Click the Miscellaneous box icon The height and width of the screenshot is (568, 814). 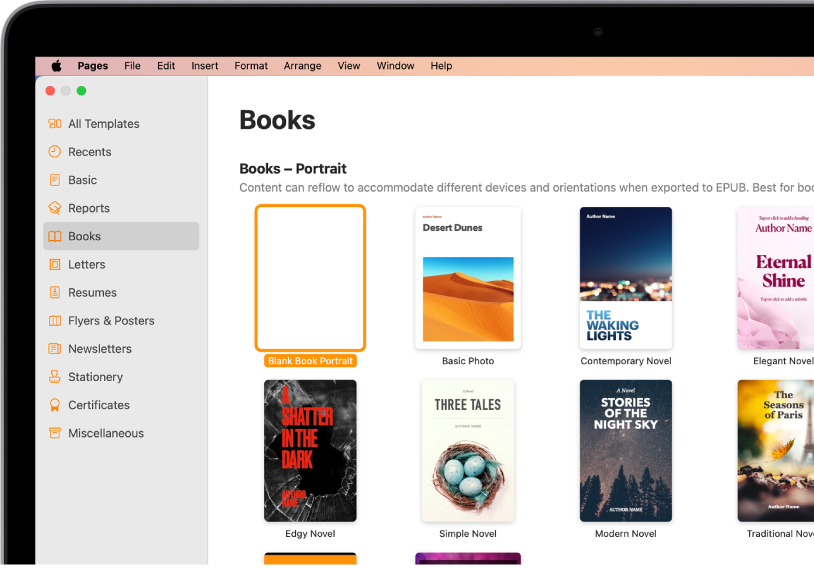tap(55, 433)
